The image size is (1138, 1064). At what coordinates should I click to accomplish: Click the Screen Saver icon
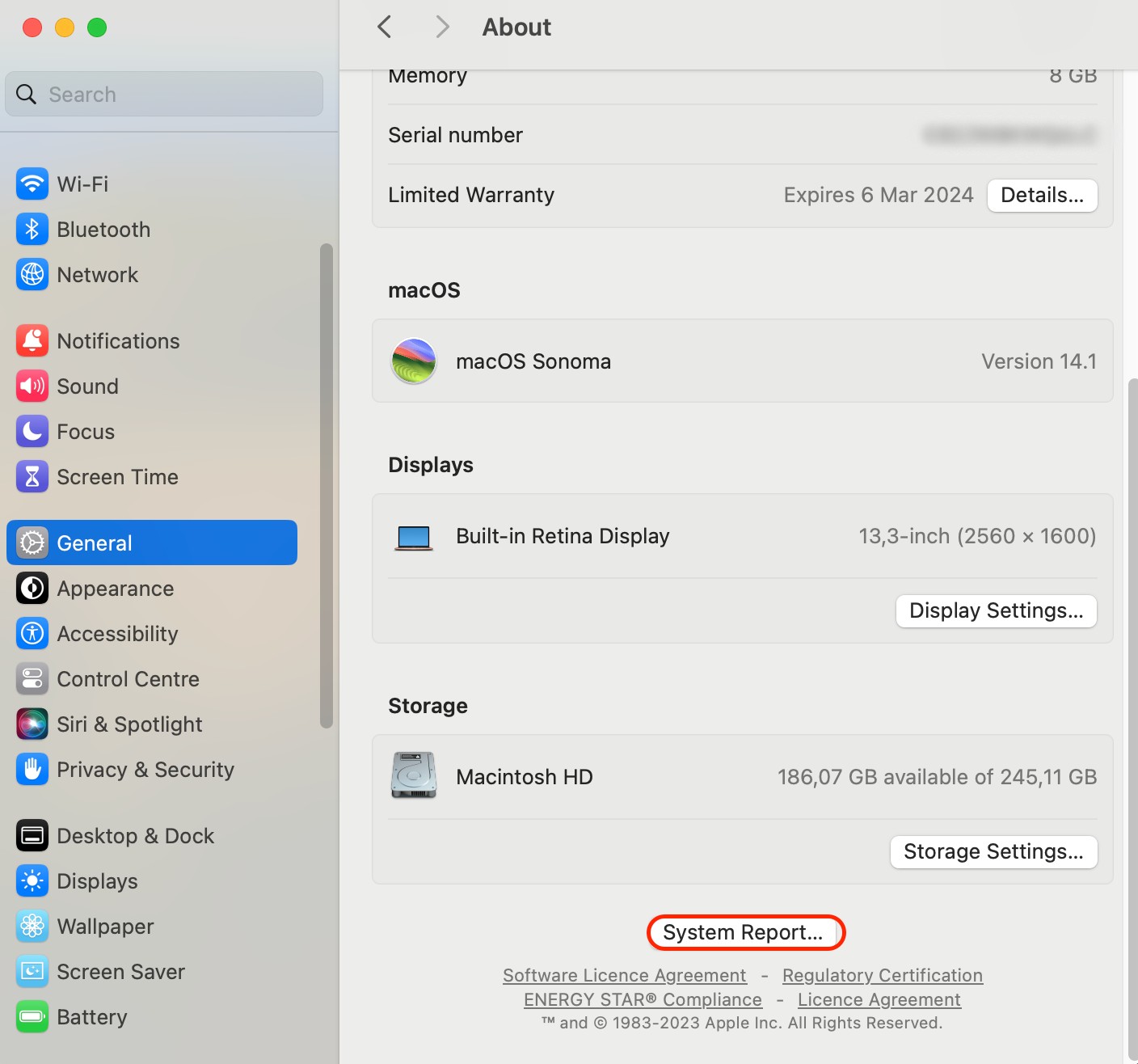[x=32, y=972]
